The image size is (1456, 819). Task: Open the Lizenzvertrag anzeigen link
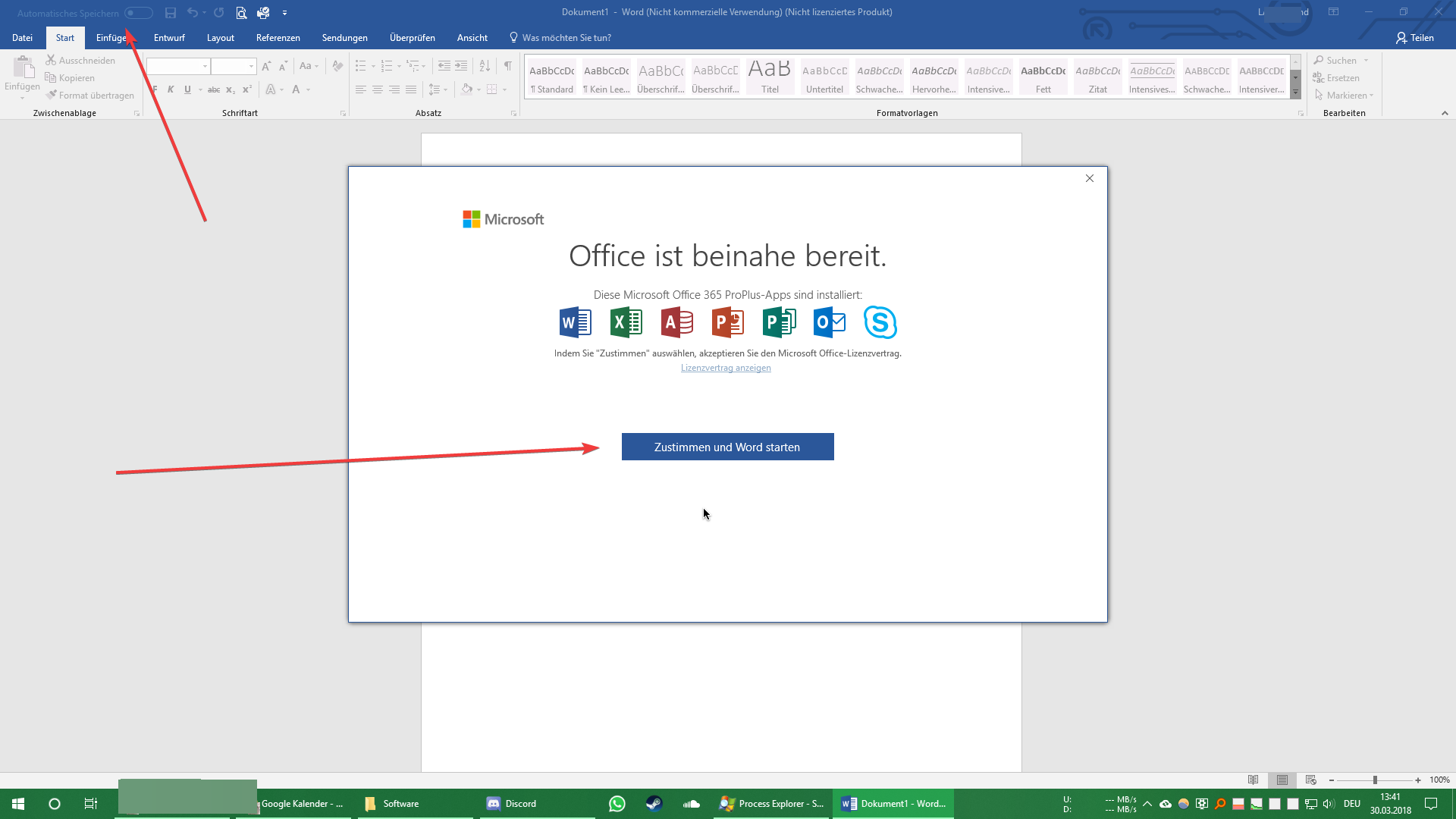pos(726,368)
